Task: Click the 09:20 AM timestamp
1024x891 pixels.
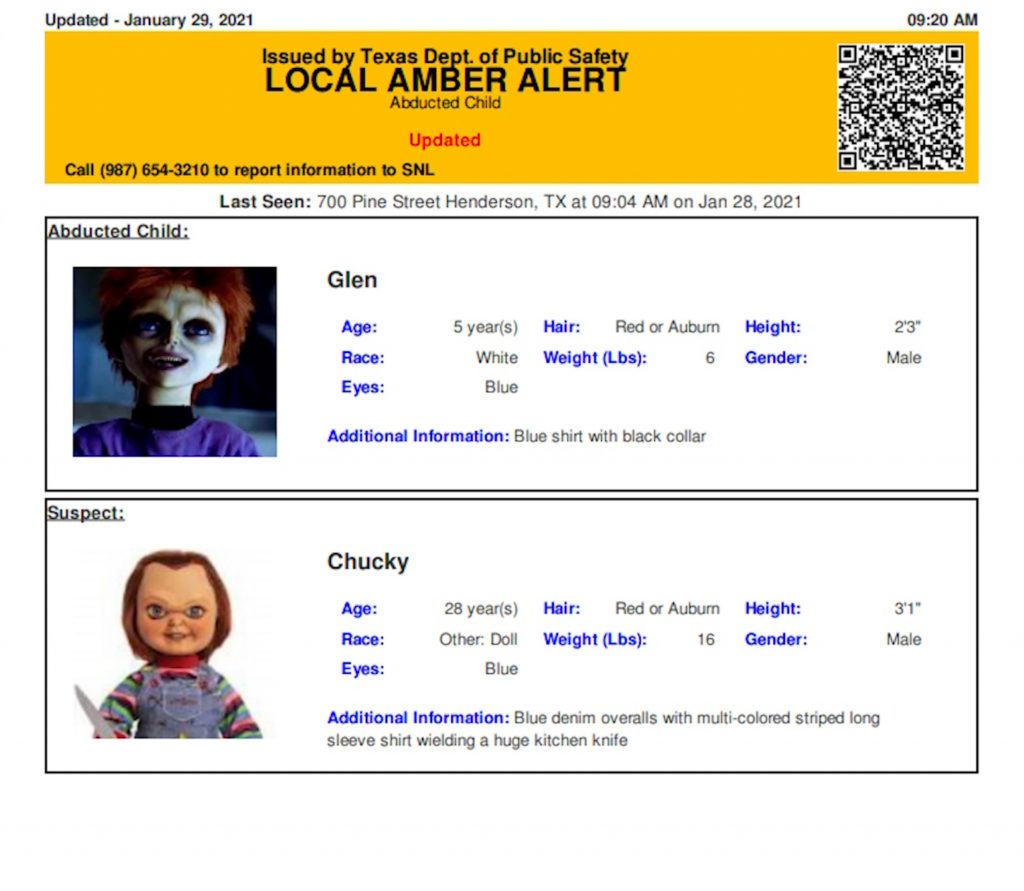Action: tap(942, 20)
